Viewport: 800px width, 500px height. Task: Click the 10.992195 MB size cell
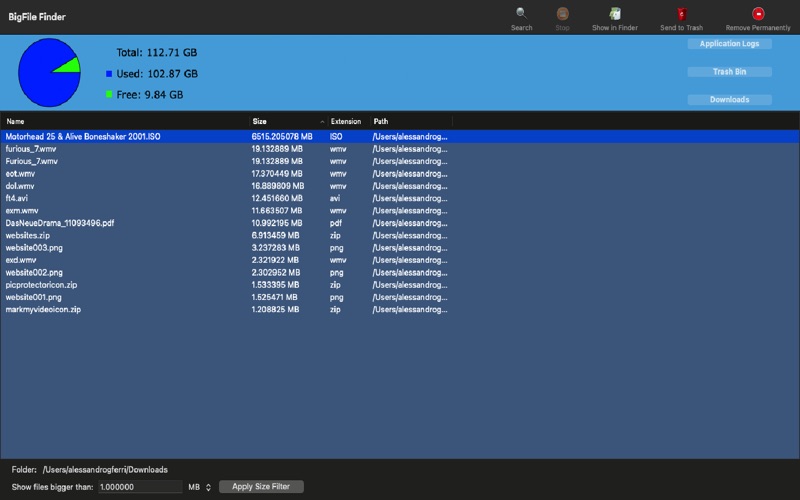coord(277,223)
